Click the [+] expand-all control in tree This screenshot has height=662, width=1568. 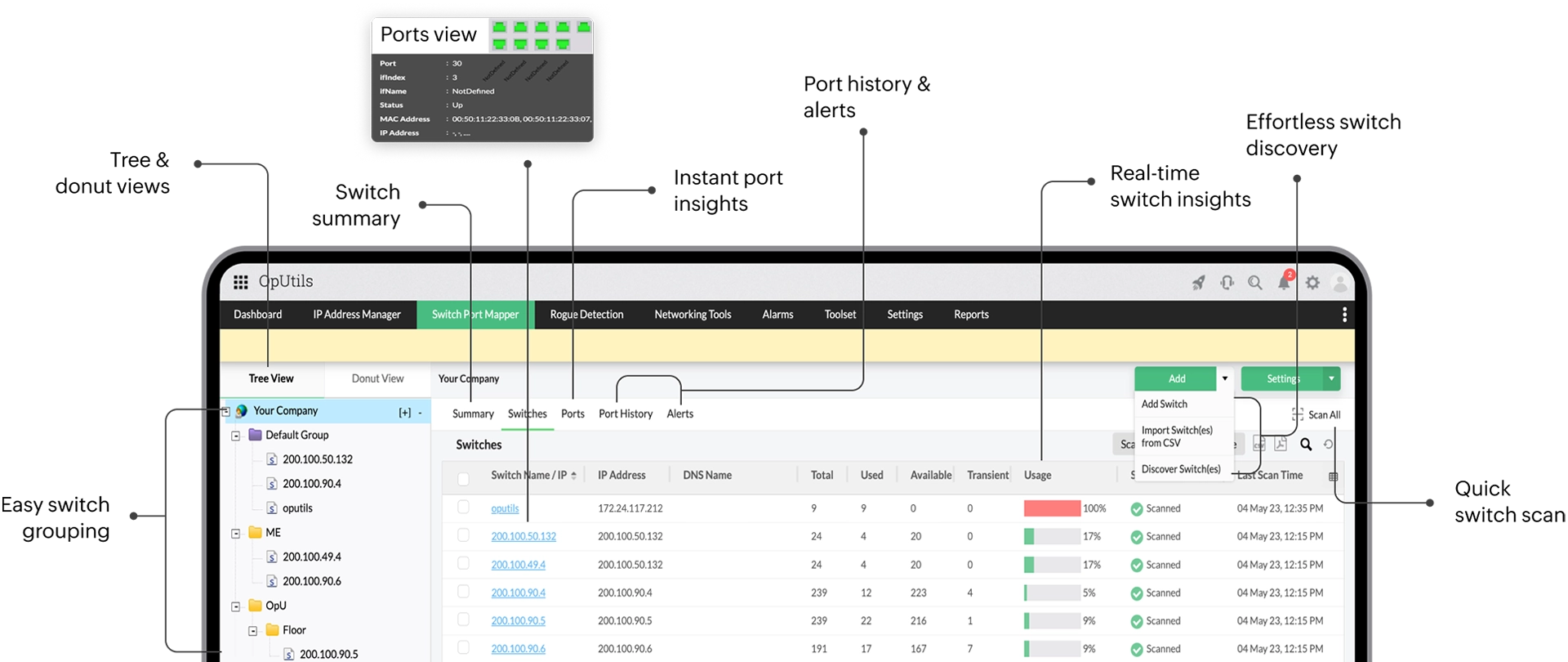coord(405,413)
